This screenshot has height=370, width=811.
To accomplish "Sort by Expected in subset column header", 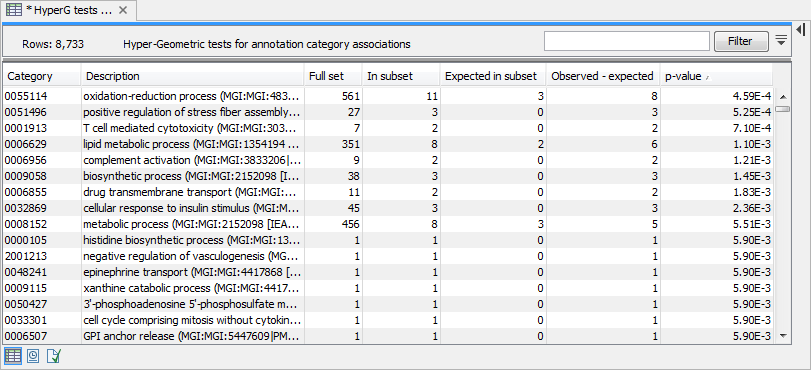I will pyautogui.click(x=493, y=76).
